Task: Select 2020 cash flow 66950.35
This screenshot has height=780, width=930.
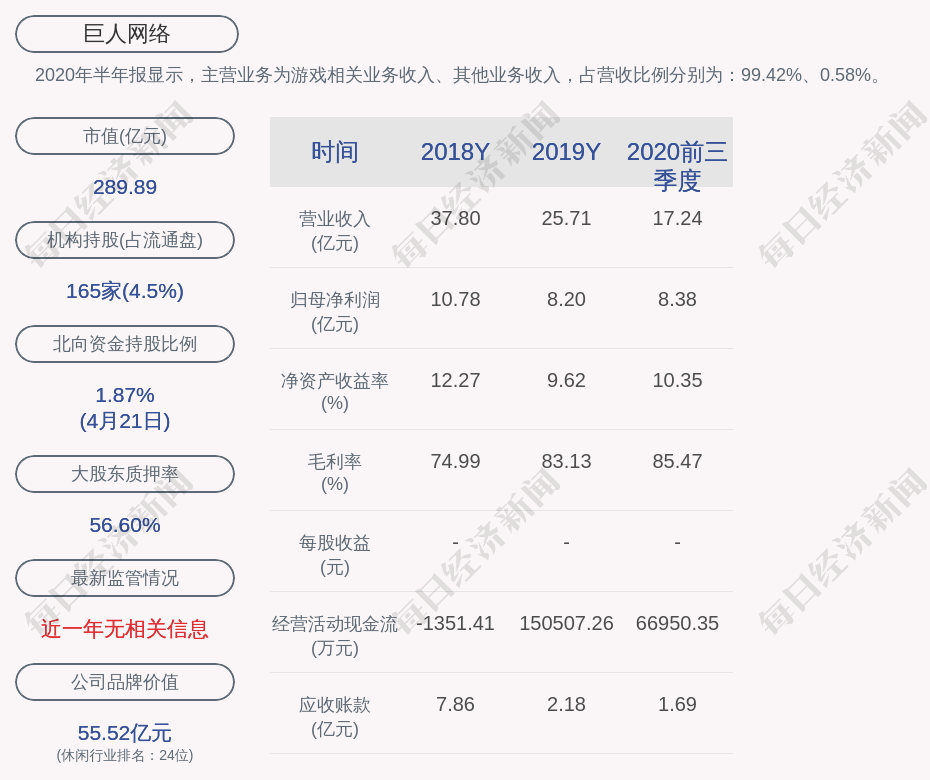Action: (x=677, y=623)
